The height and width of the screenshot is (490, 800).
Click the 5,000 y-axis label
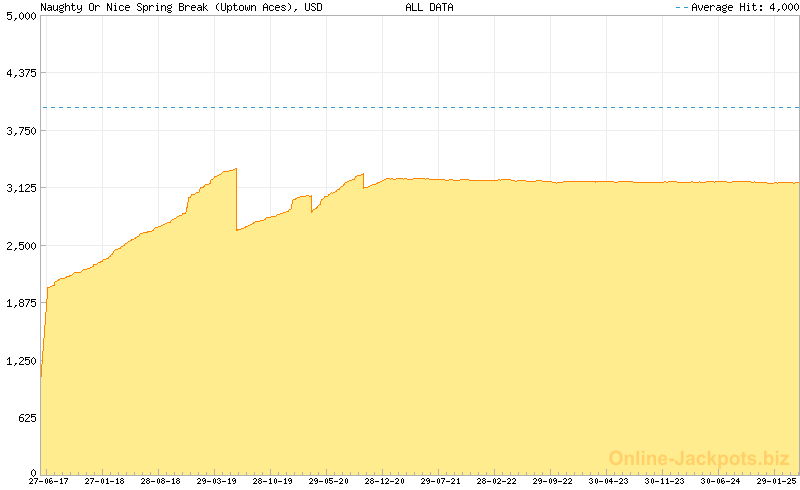20,16
